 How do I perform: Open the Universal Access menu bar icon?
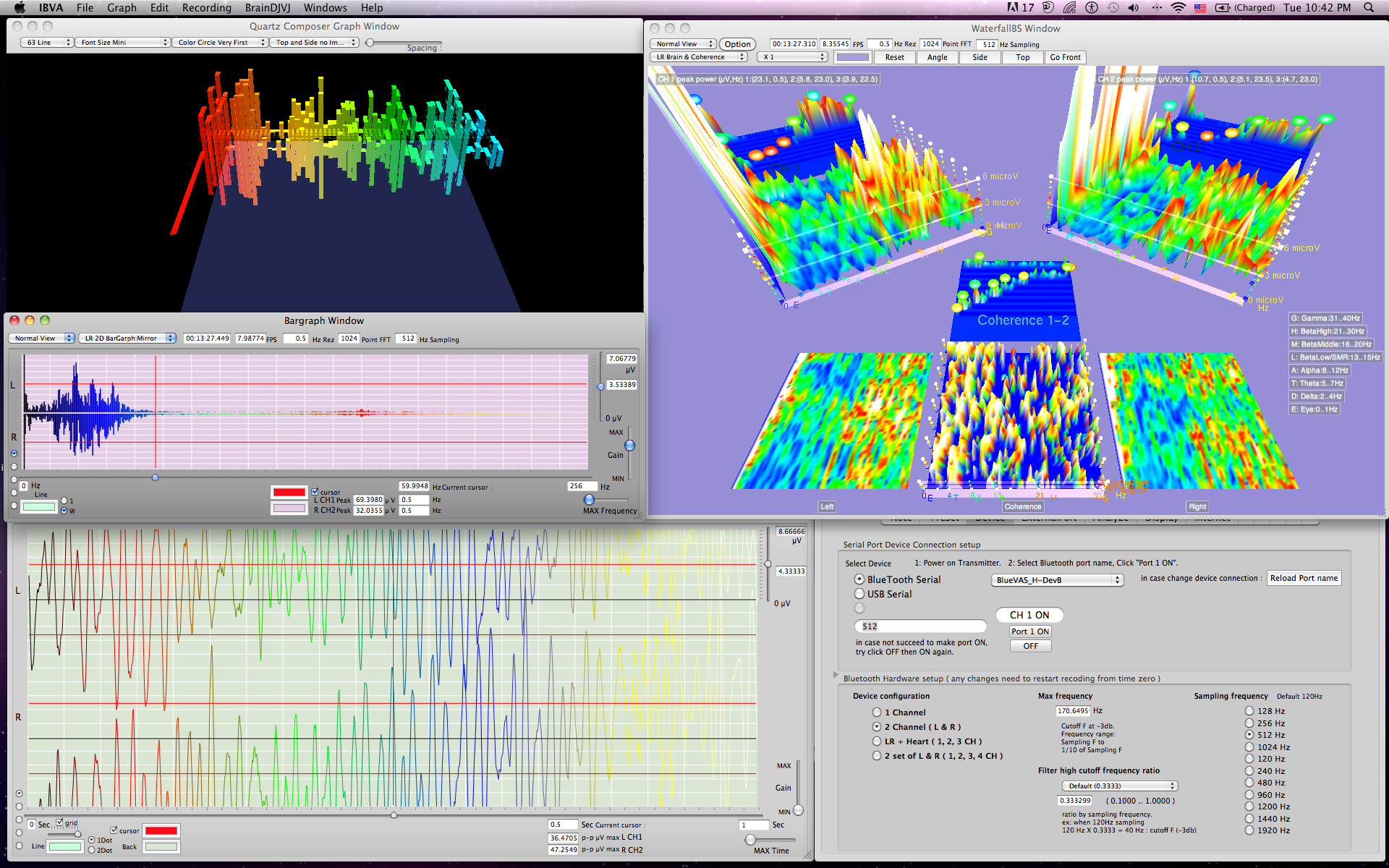tap(1092, 8)
